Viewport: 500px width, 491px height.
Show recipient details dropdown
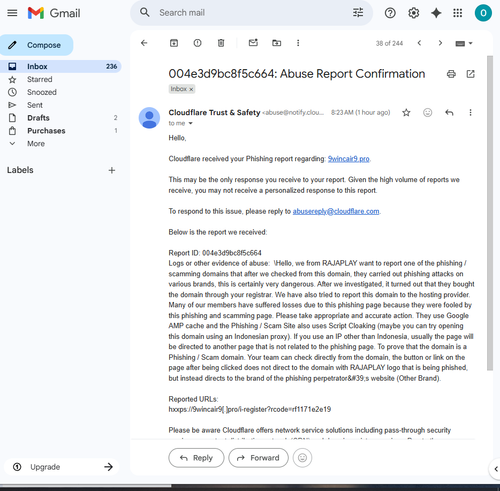191,123
